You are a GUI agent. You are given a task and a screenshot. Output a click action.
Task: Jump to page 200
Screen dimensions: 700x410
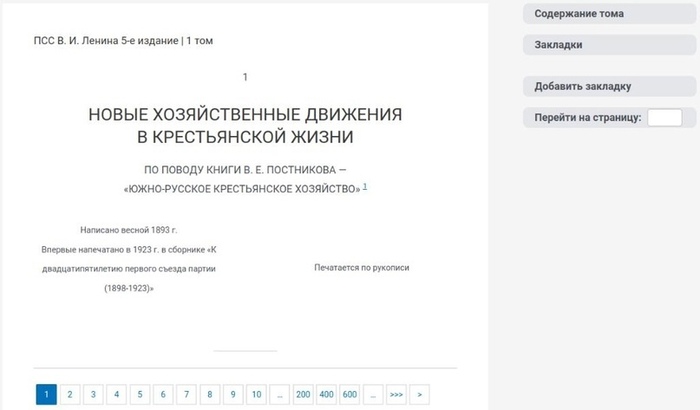pos(303,394)
